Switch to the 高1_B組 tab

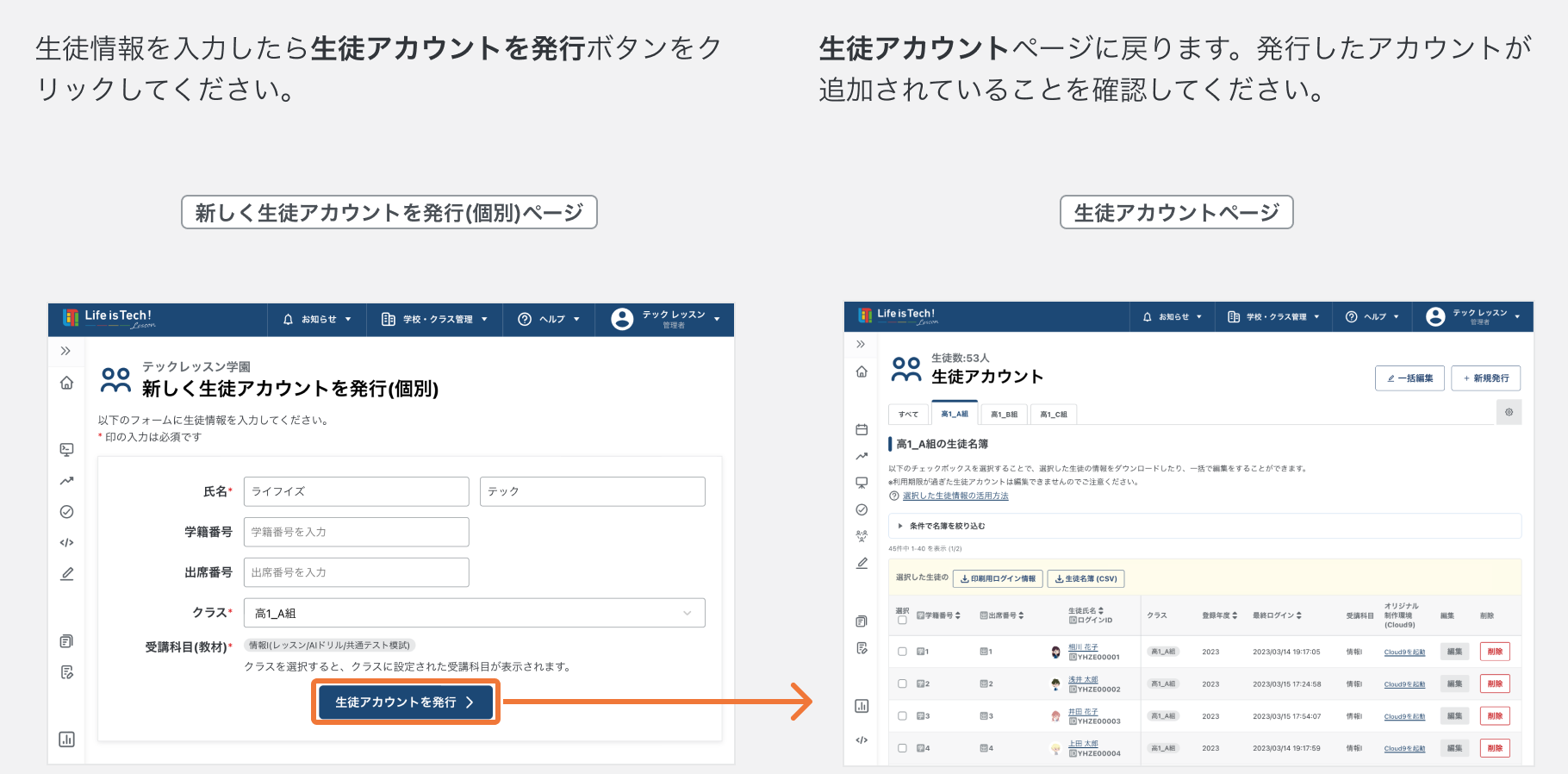coord(1004,414)
